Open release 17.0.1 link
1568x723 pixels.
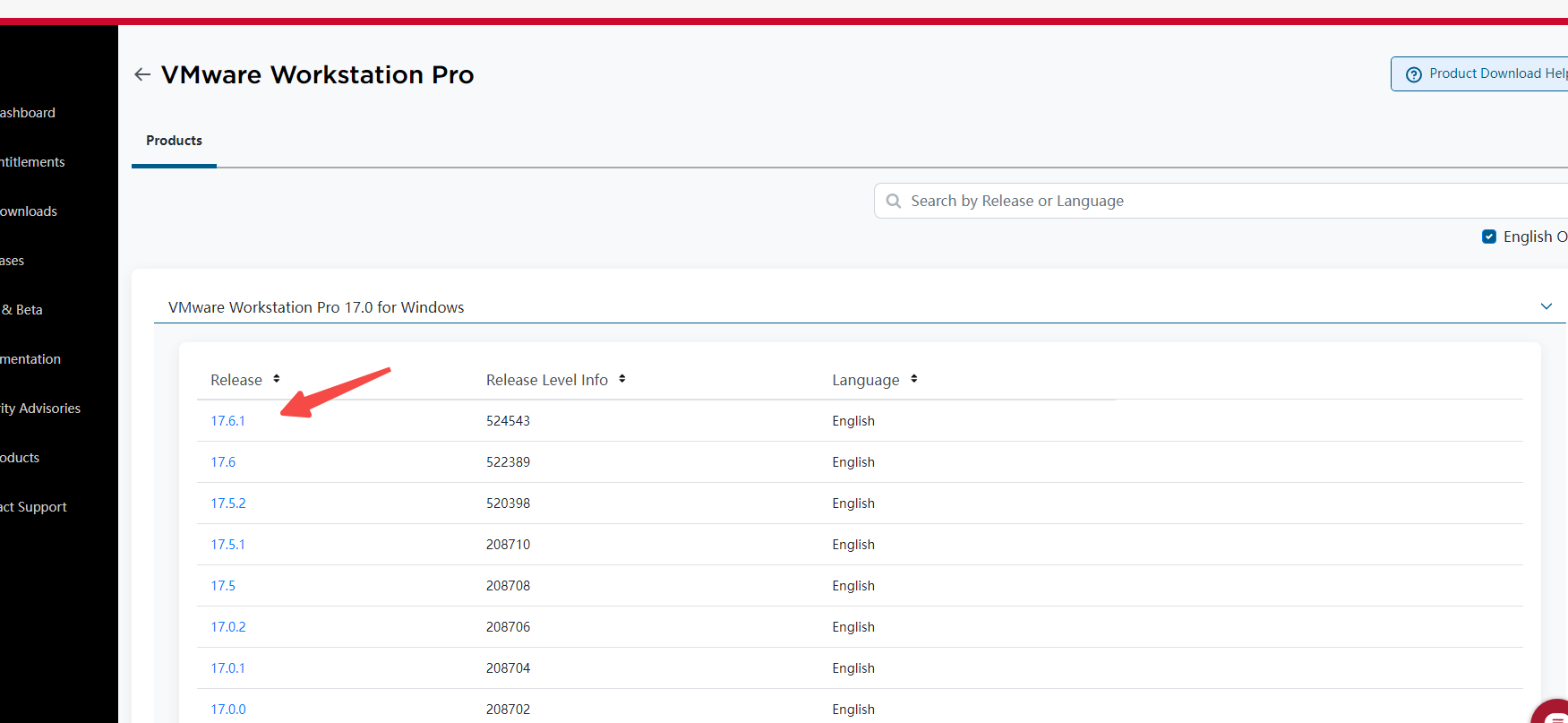pos(227,668)
